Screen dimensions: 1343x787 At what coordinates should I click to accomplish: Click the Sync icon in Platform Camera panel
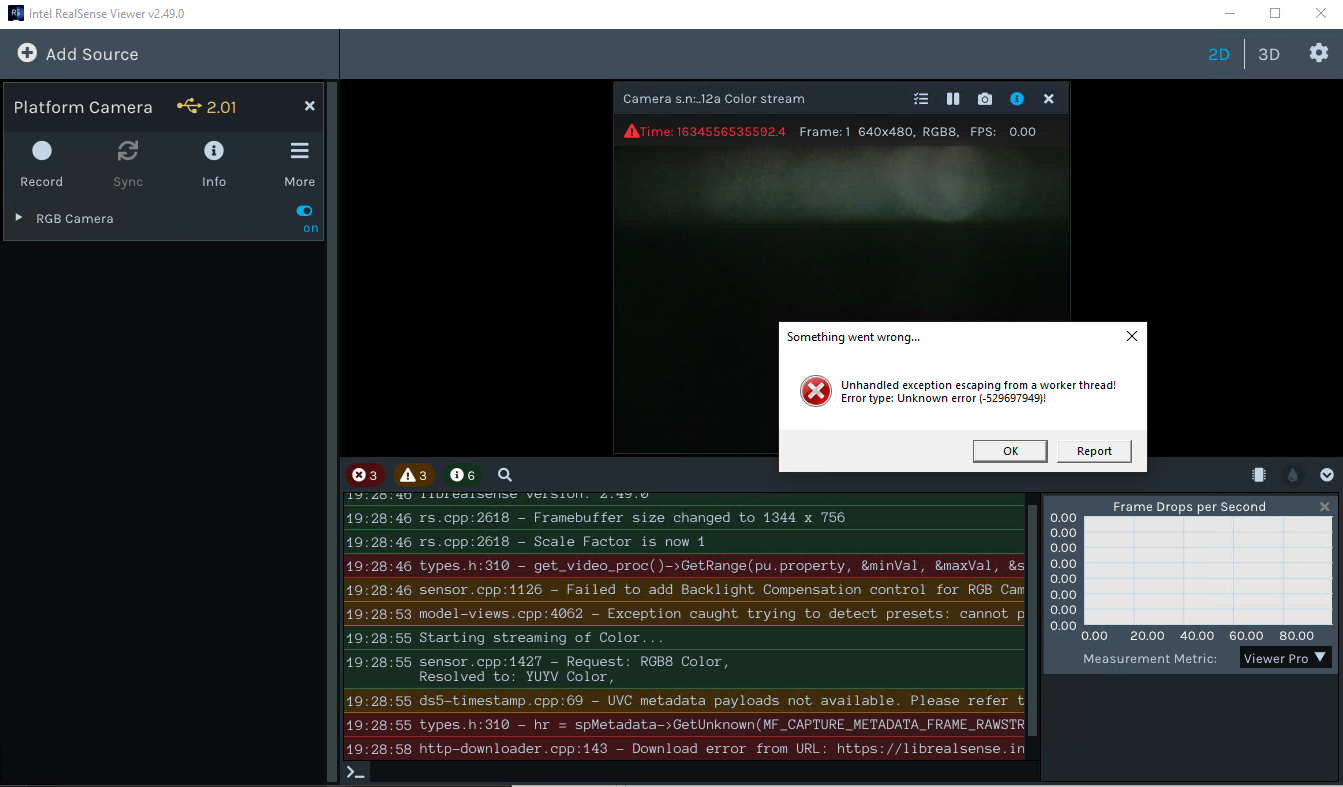pos(127,150)
